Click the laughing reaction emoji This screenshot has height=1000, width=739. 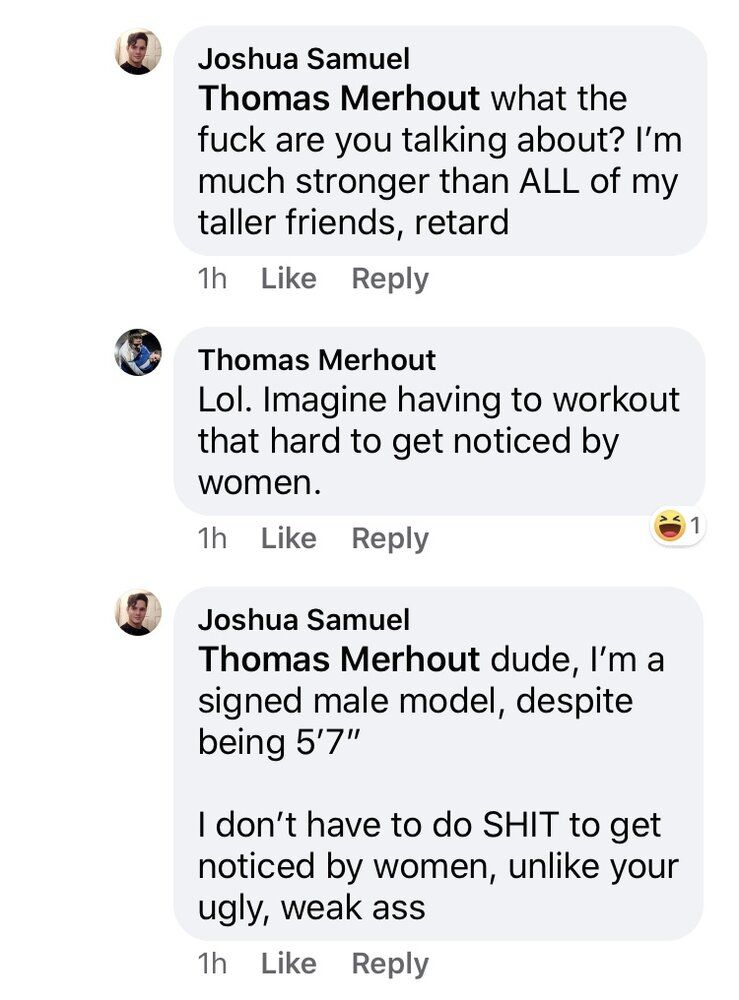click(668, 527)
